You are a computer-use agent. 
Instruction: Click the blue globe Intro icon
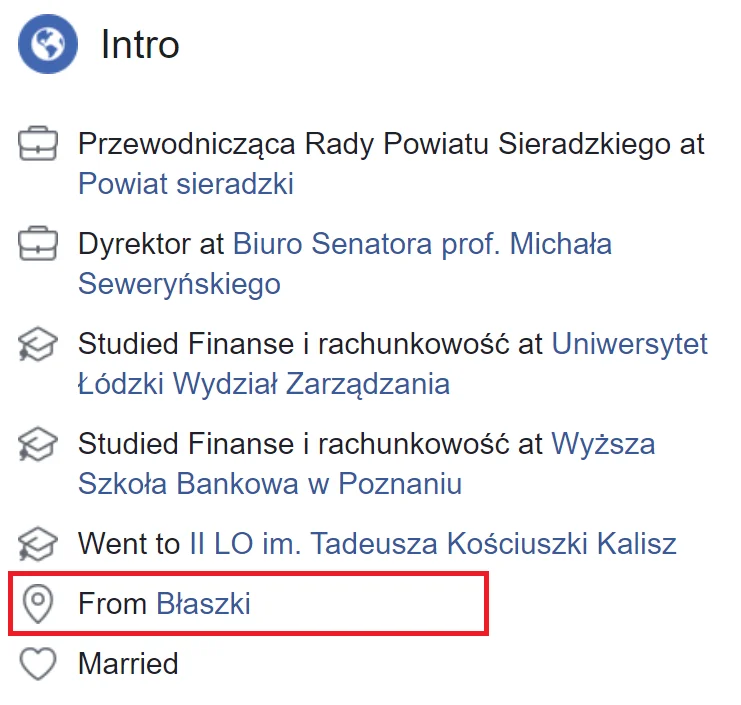coord(48,43)
